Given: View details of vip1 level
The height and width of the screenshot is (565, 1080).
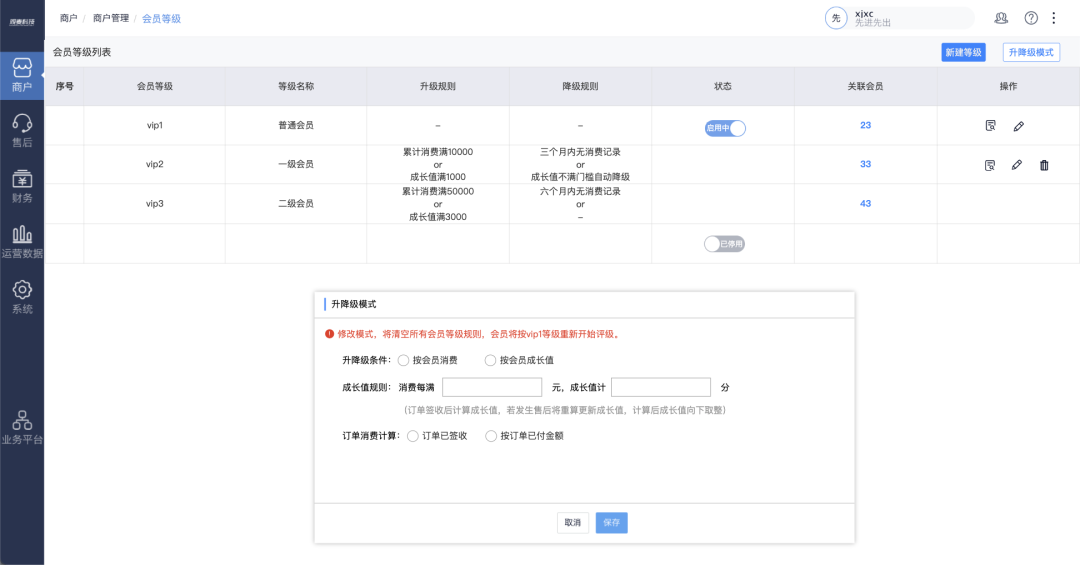Looking at the screenshot, I should [990, 125].
